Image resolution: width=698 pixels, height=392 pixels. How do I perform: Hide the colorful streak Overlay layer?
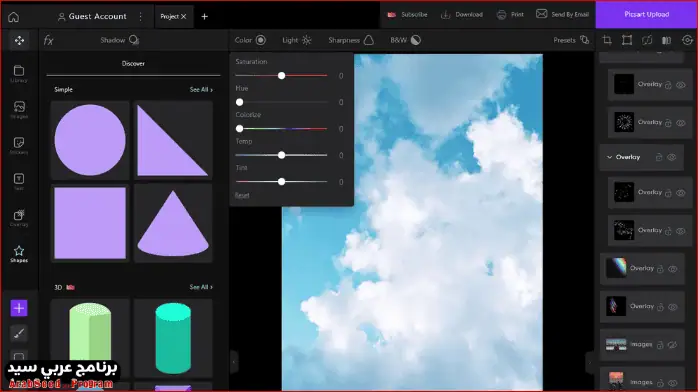pyautogui.click(x=673, y=307)
